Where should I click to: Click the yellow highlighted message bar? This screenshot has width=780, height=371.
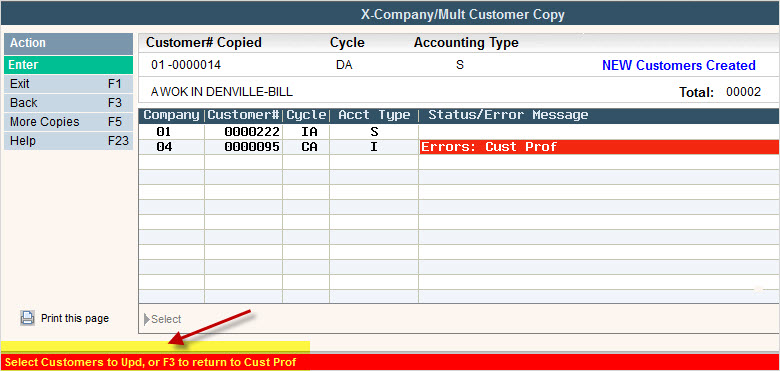(x=155, y=347)
